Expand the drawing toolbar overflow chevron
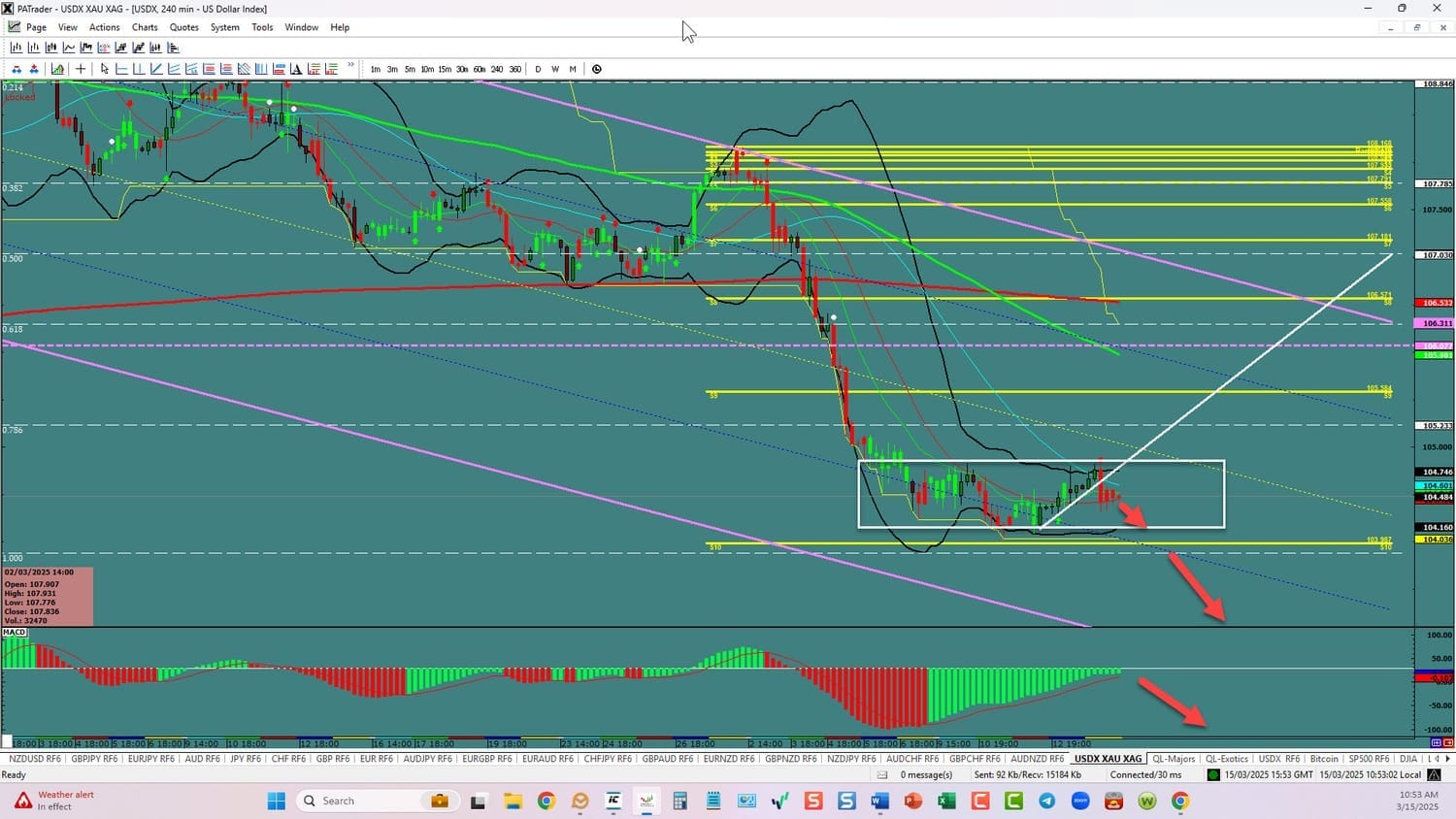Viewport: 1456px width, 819px height. coord(350,66)
